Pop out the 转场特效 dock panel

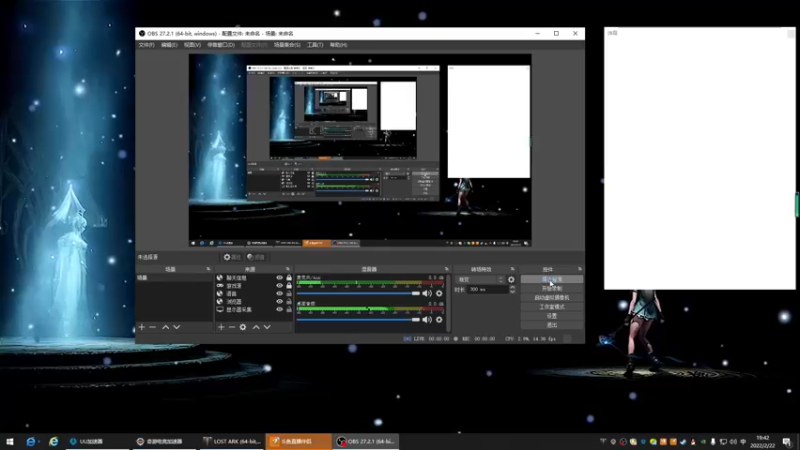pyautogui.click(x=513, y=269)
